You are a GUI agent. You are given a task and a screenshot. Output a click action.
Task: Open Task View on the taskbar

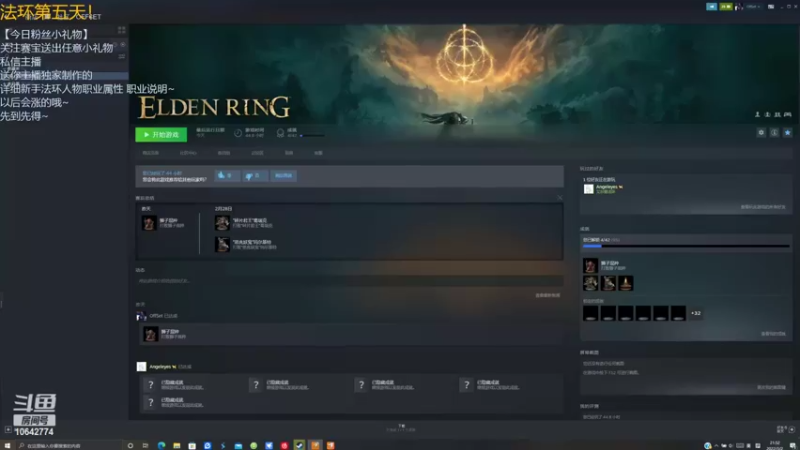(145, 445)
